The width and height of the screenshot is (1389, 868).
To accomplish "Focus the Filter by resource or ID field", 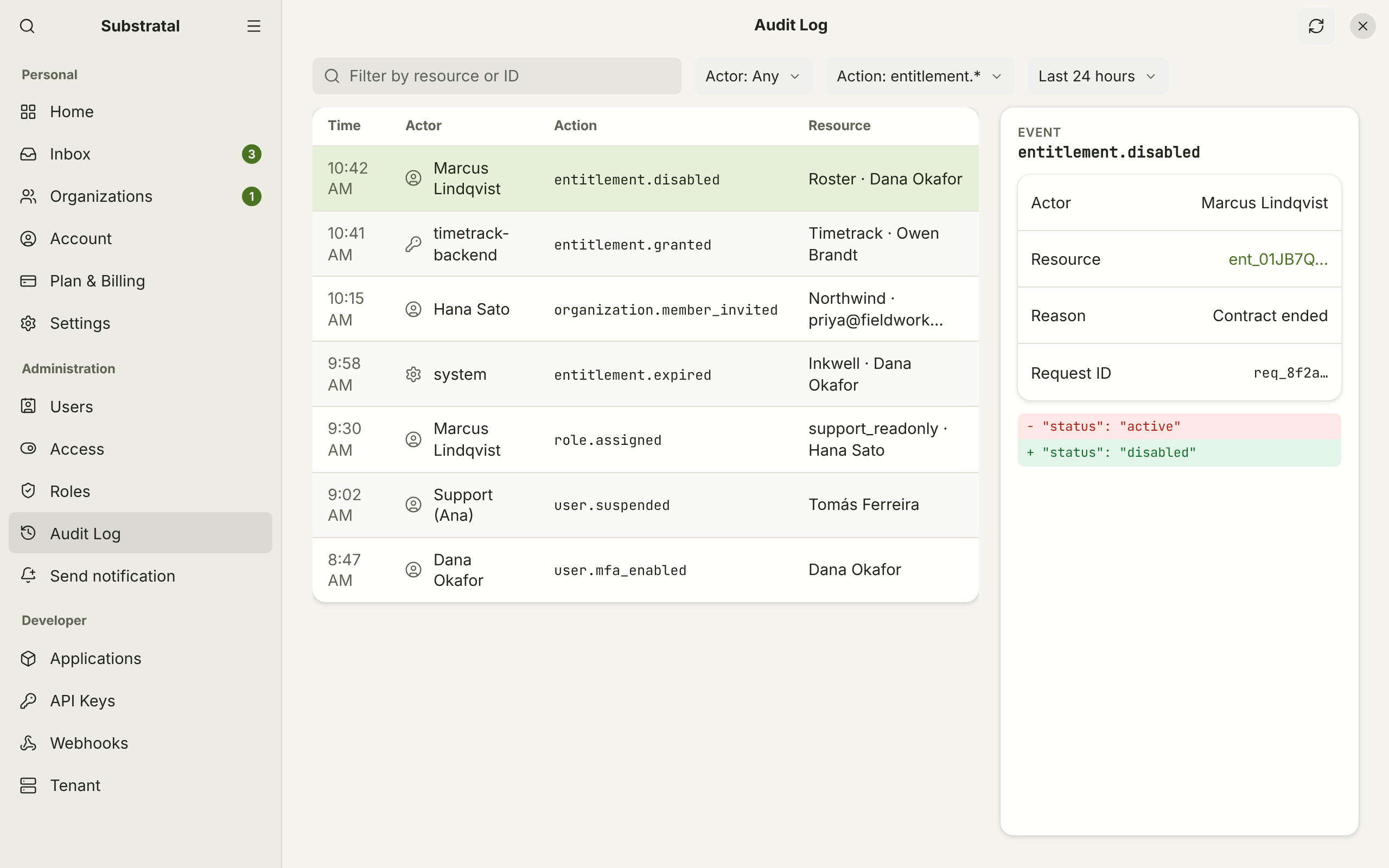I will (496, 76).
